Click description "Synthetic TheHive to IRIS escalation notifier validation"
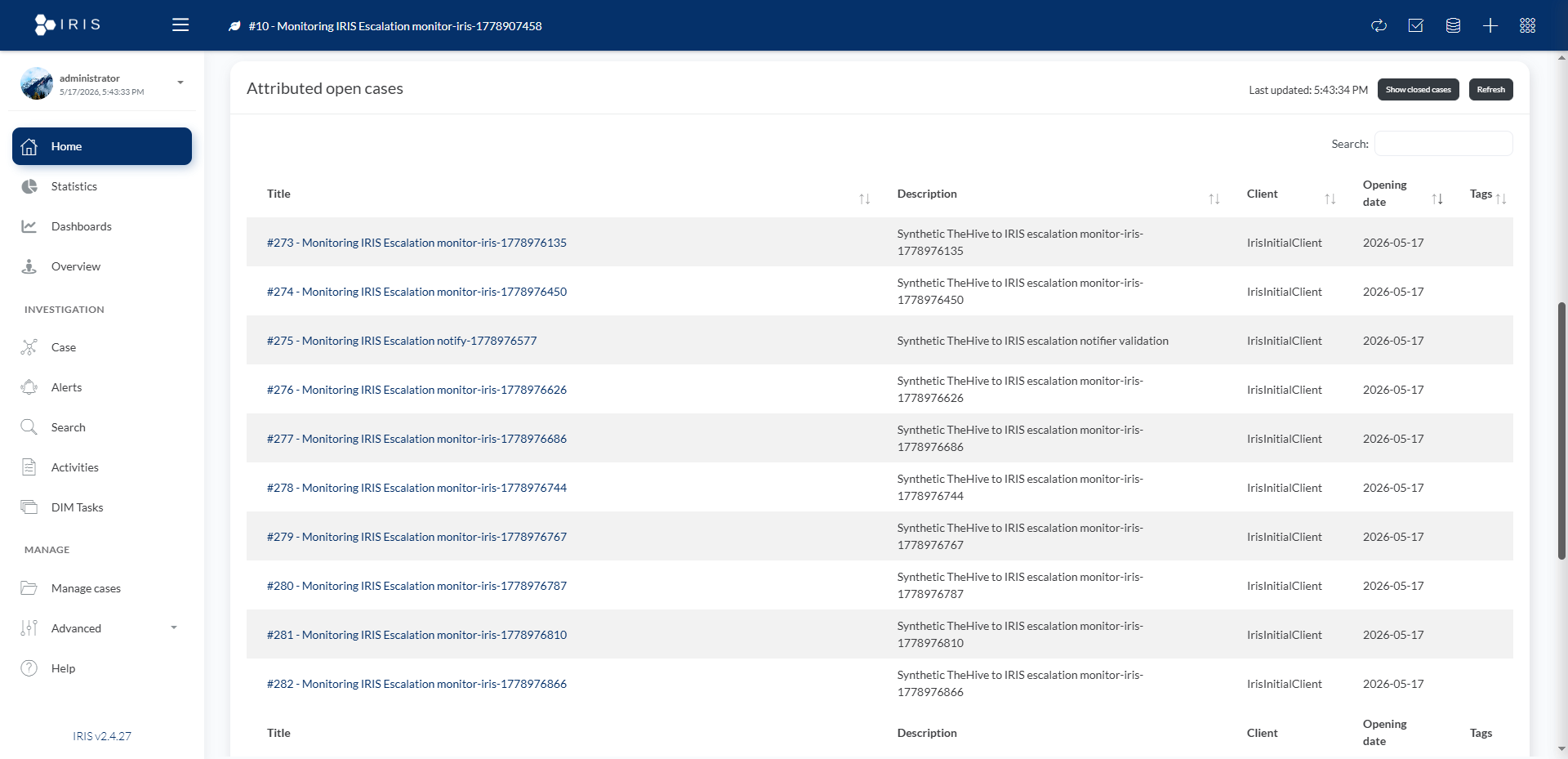Viewport: 1568px width, 759px height. tap(1032, 341)
